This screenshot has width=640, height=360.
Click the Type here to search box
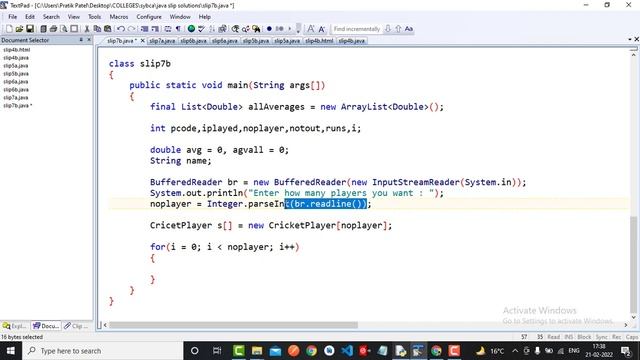click(x=103, y=351)
